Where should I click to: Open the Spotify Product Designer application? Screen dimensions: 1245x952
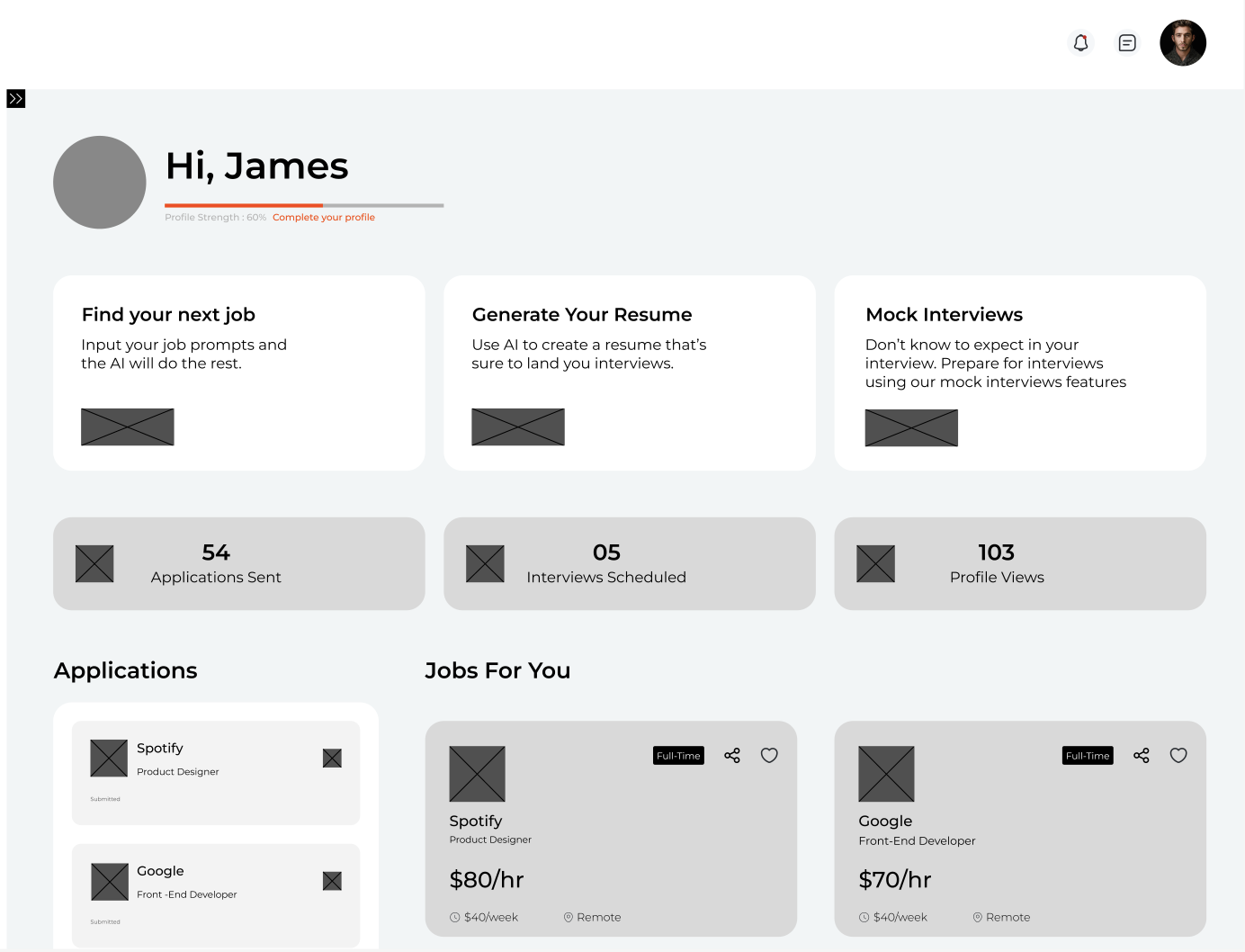216,773
